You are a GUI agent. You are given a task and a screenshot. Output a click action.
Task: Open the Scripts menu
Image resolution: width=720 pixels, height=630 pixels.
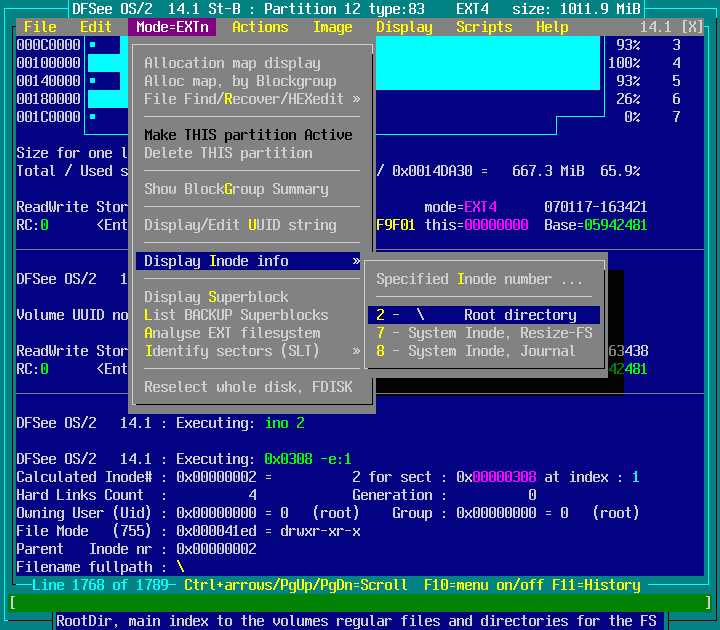click(484, 27)
